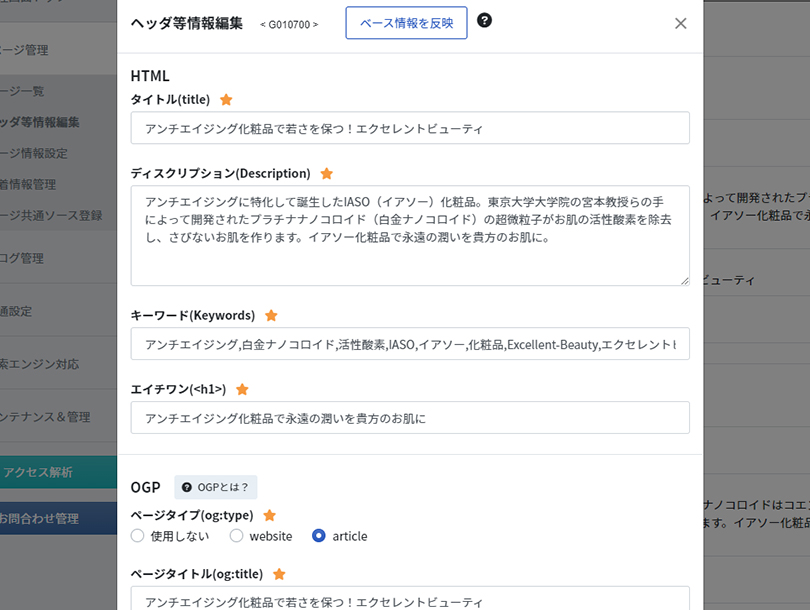Click the star icon beside ページタイプ(og:type)
The width and height of the screenshot is (810, 610).
[270, 515]
